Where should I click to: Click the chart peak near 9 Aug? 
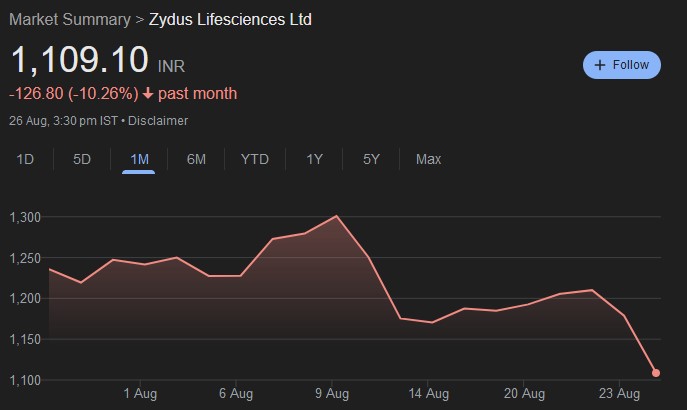pyautogui.click(x=336, y=216)
